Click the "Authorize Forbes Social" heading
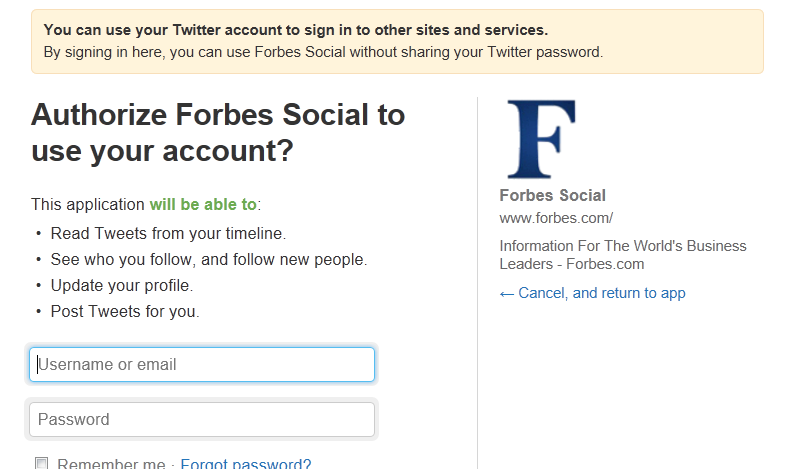Screen dimensions: 800x469 pos(218,133)
